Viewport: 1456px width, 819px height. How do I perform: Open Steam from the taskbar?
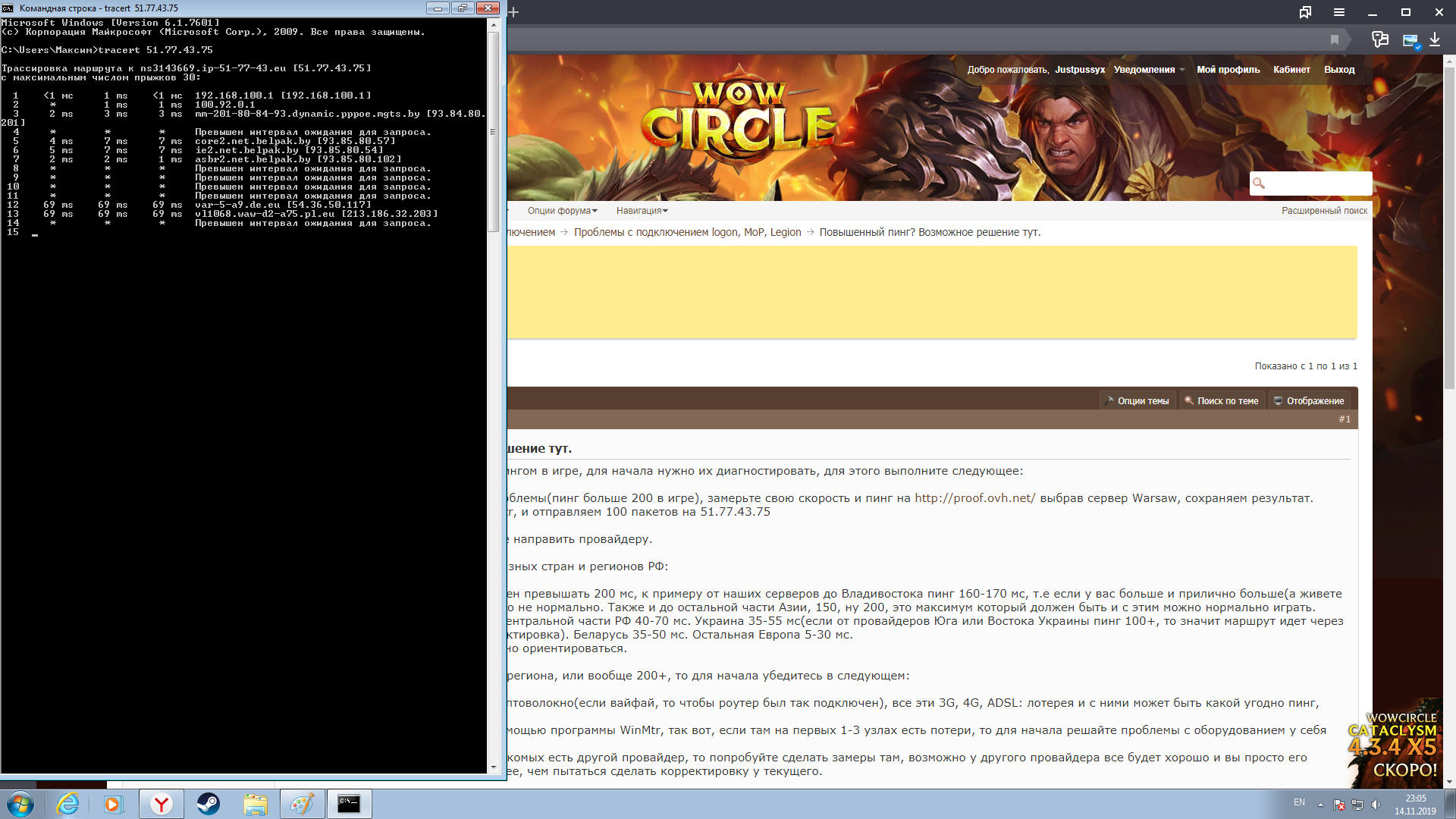208,804
